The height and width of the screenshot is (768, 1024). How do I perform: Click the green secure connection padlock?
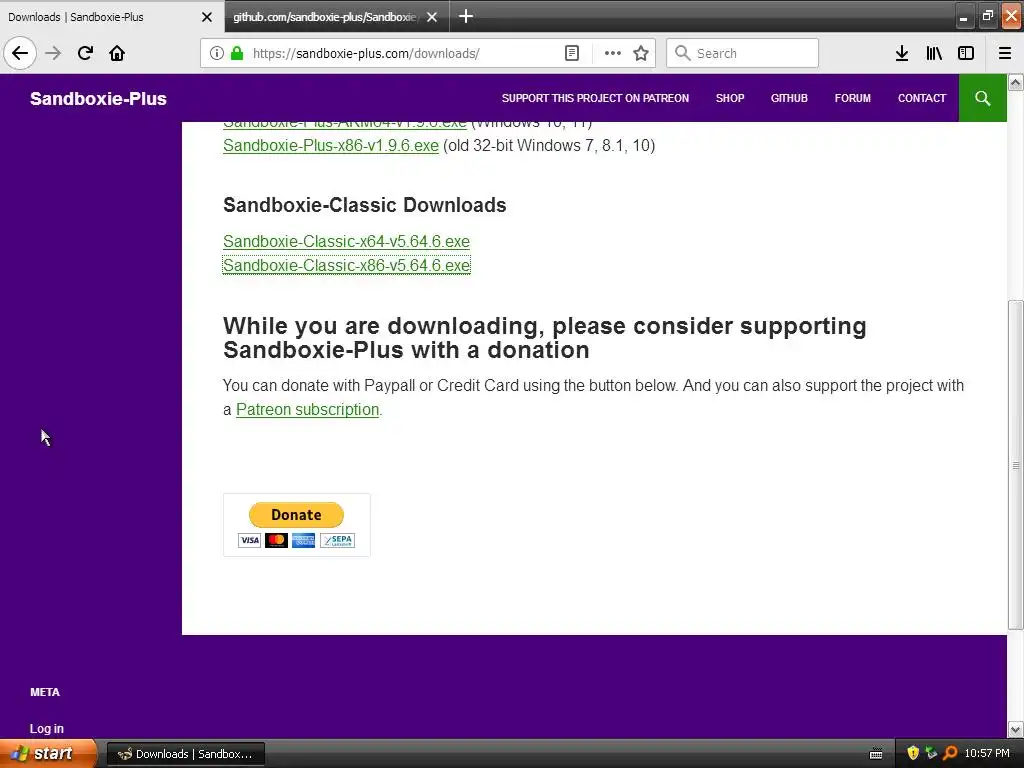[237, 54]
